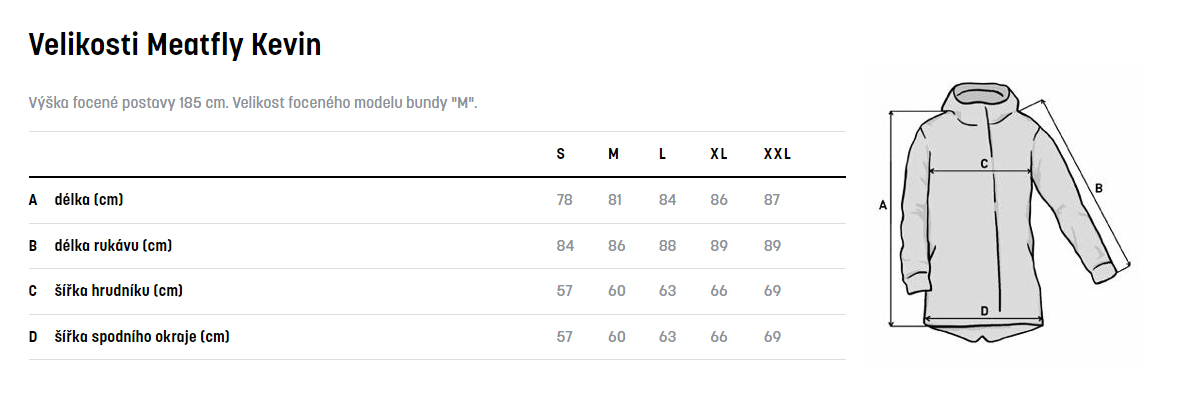Click value 57 for size S chest width
This screenshot has width=1186, height=396.
click(x=564, y=291)
